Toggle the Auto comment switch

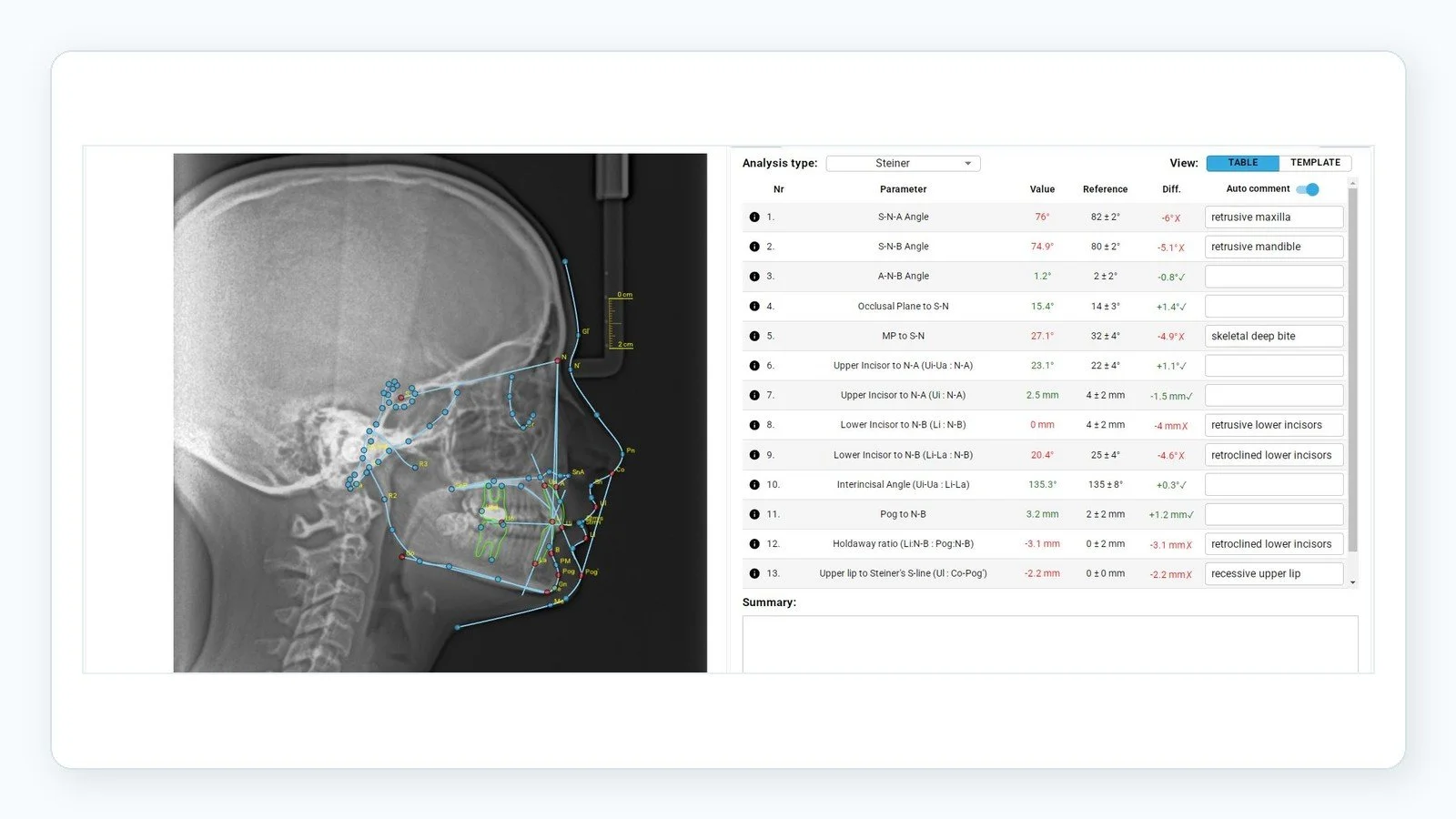[x=1308, y=189]
